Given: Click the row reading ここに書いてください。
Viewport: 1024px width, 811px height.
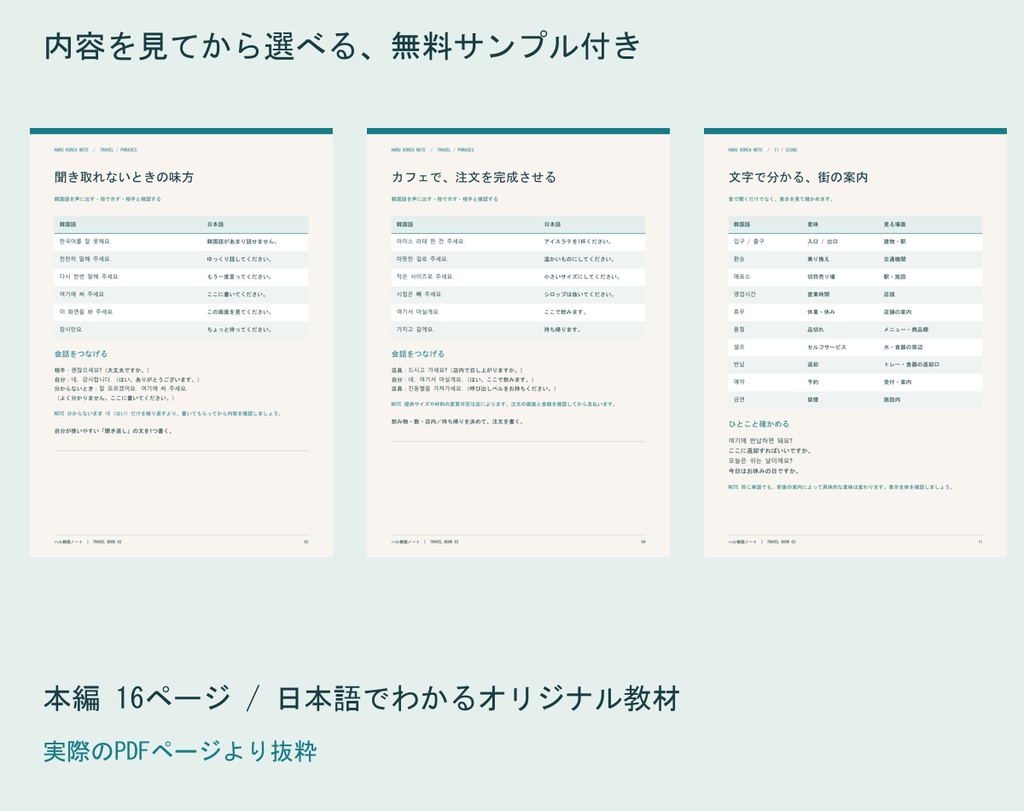Looking at the screenshot, I should pos(181,294).
